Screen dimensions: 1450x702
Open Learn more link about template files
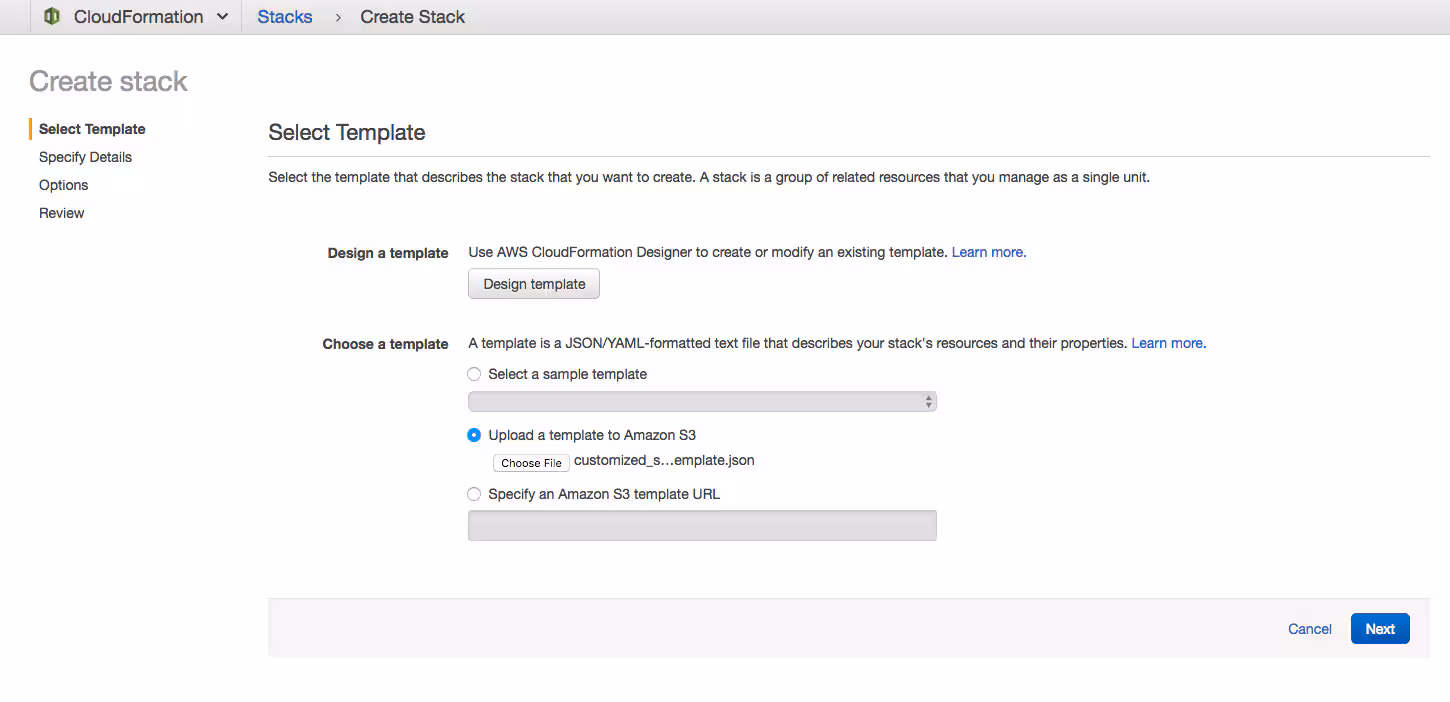1168,343
